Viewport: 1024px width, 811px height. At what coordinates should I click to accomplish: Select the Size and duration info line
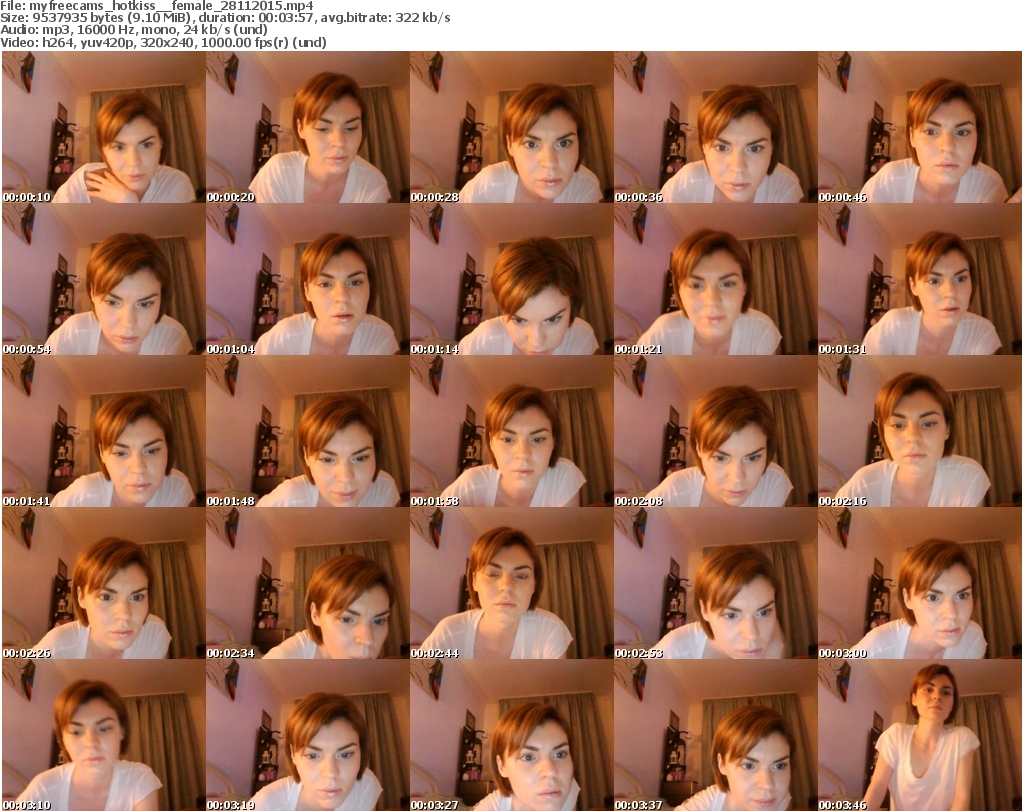pyautogui.click(x=225, y=18)
